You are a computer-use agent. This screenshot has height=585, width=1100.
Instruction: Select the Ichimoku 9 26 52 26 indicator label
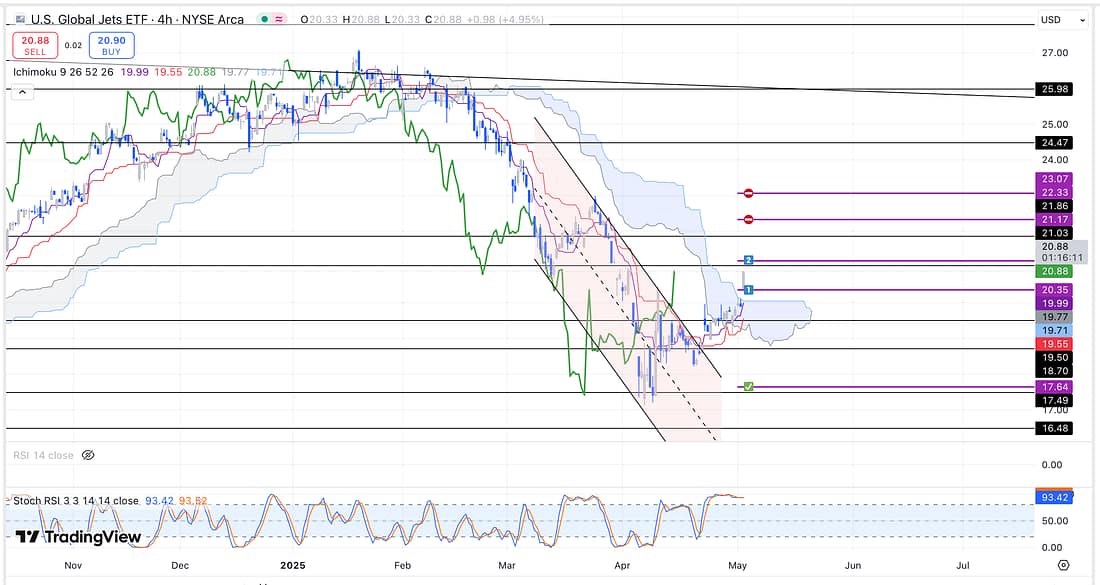(68, 72)
